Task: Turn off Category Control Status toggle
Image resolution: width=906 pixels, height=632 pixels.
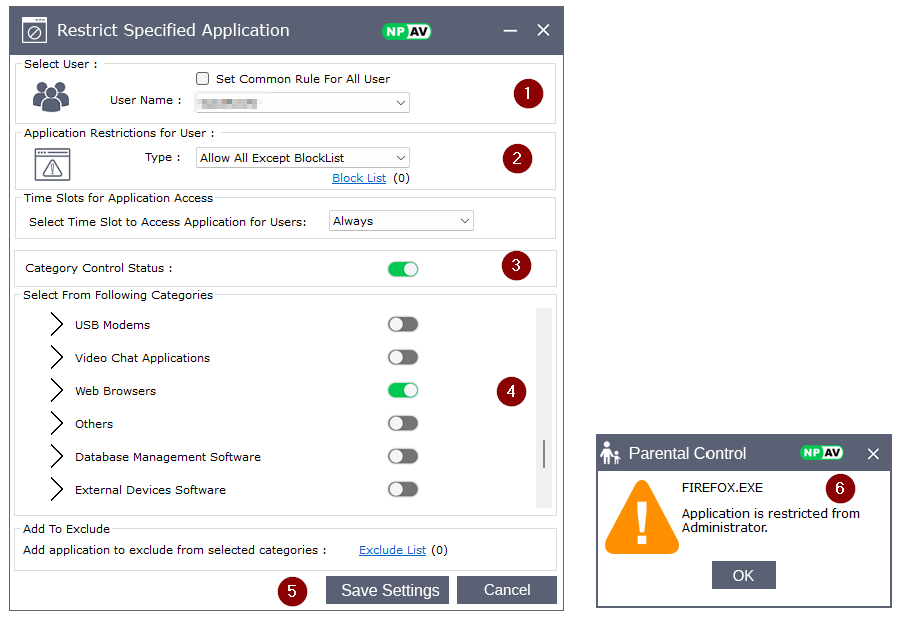Action: point(403,269)
